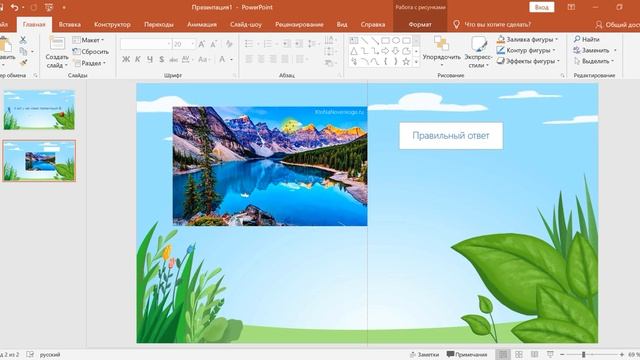
Task: Select the star shape in shapes gallery
Action: point(406,62)
